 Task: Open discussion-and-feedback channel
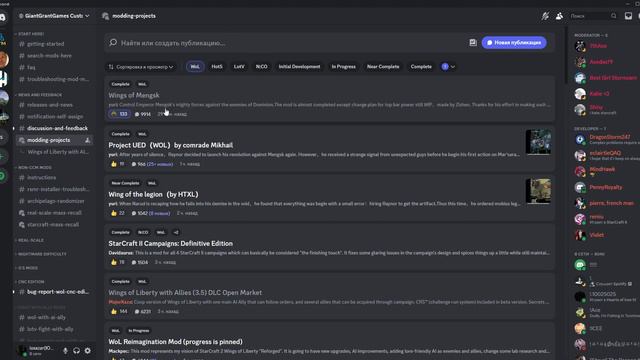click(x=54, y=128)
